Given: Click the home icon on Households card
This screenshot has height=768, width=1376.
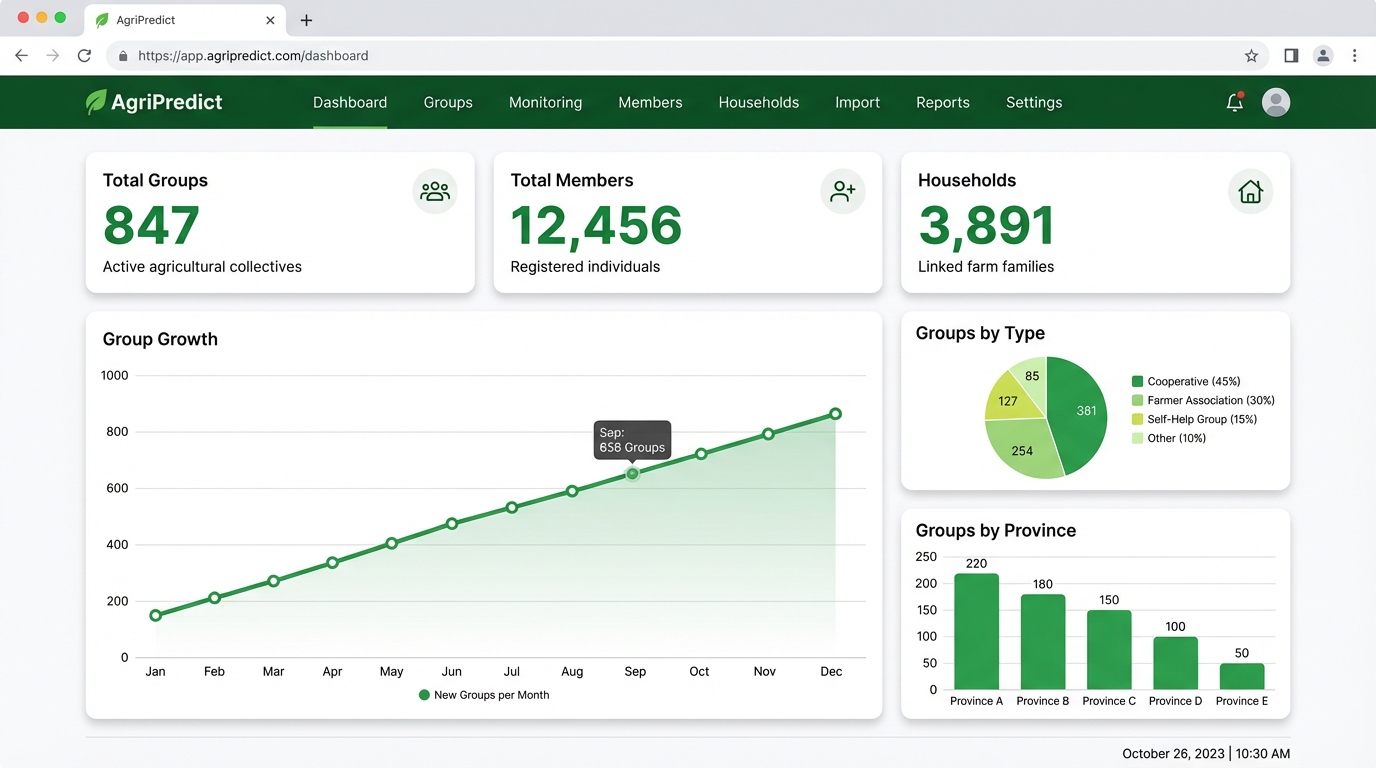Looking at the screenshot, I should [1250, 191].
